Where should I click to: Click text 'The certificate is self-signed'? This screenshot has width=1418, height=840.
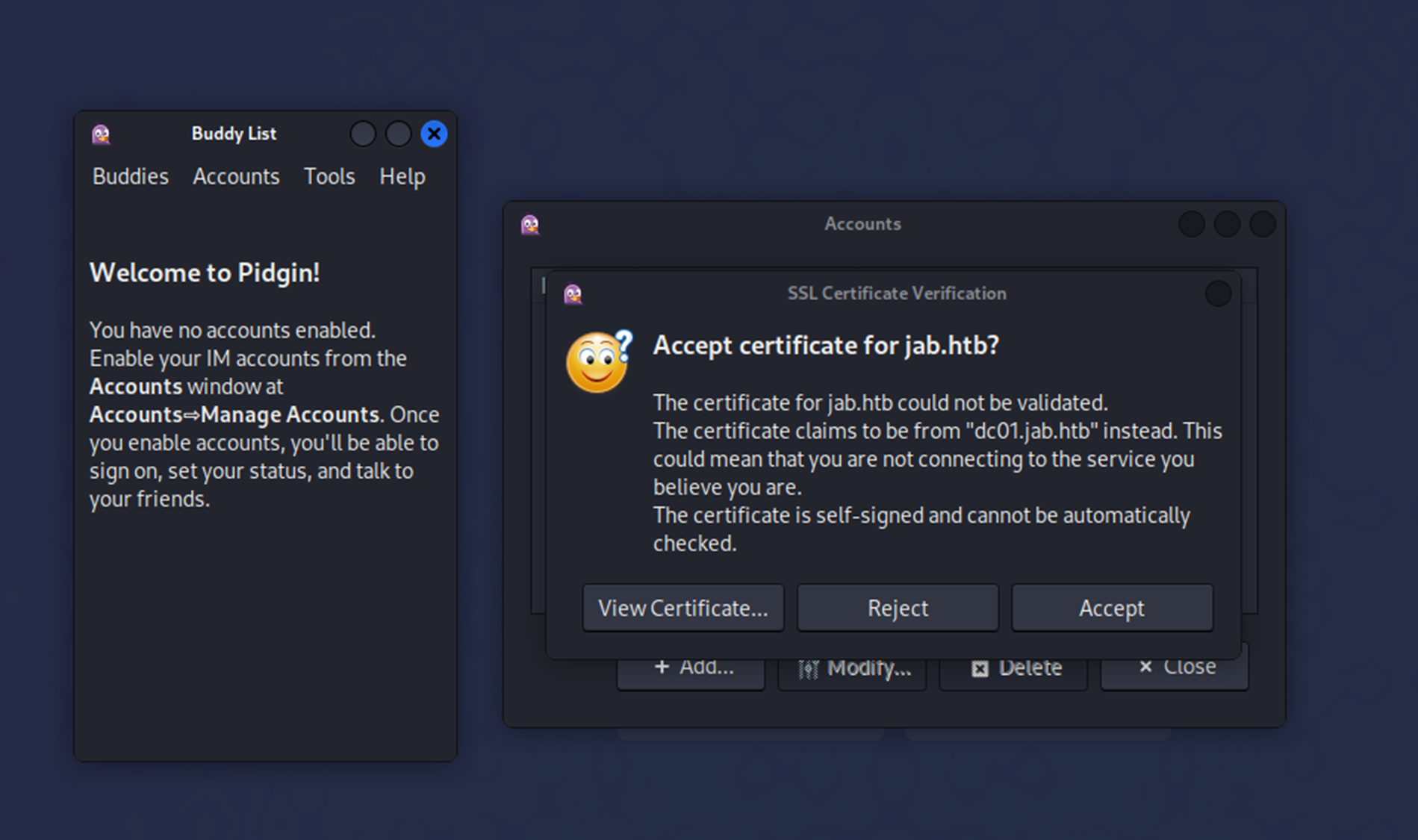(789, 515)
